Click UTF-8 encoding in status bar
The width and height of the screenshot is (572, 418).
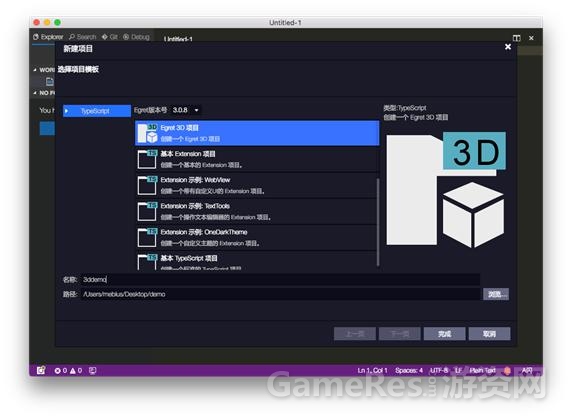point(439,371)
